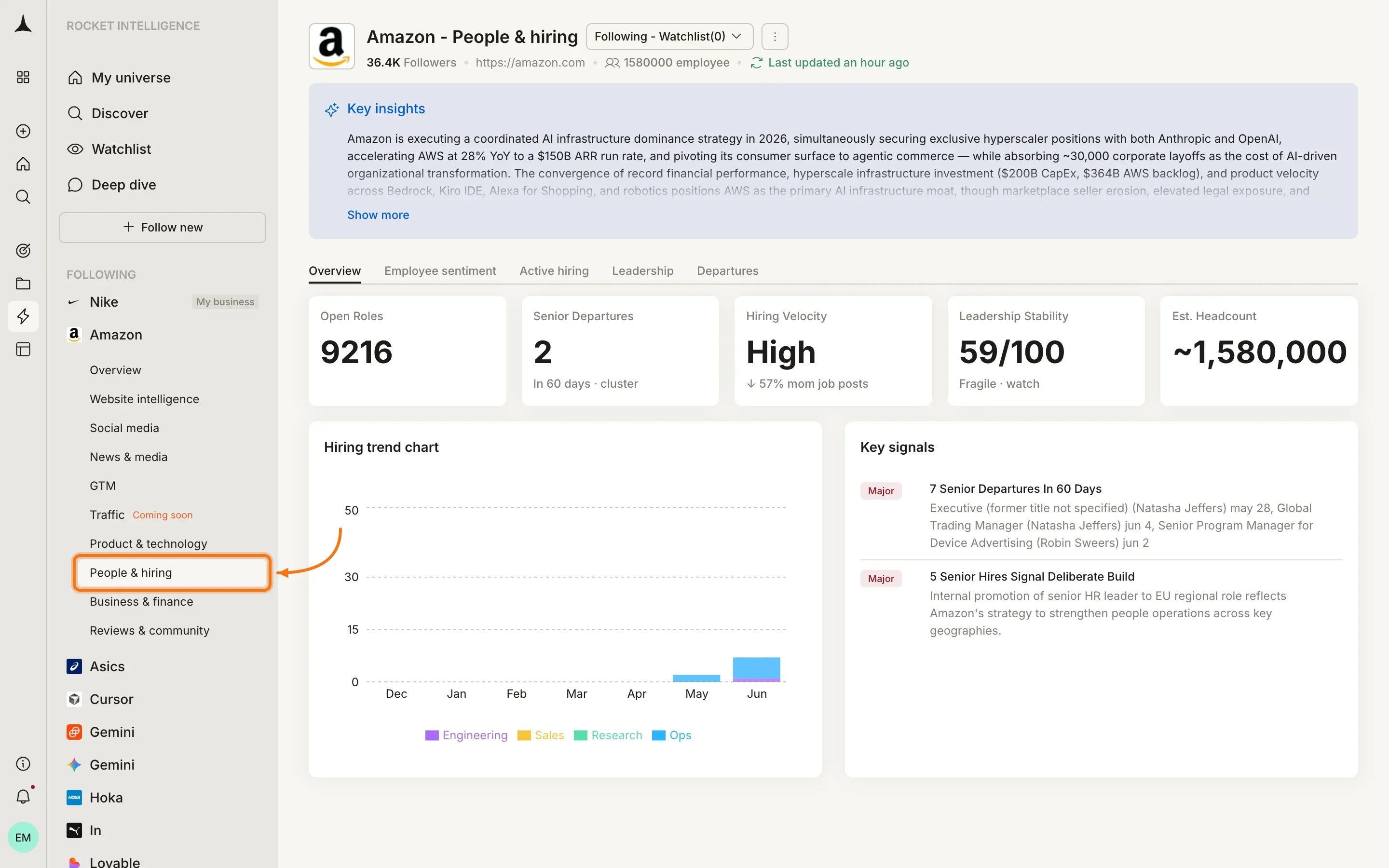Image resolution: width=1389 pixels, height=868 pixels.
Task: Select People & hiring in sidebar
Action: click(172, 572)
